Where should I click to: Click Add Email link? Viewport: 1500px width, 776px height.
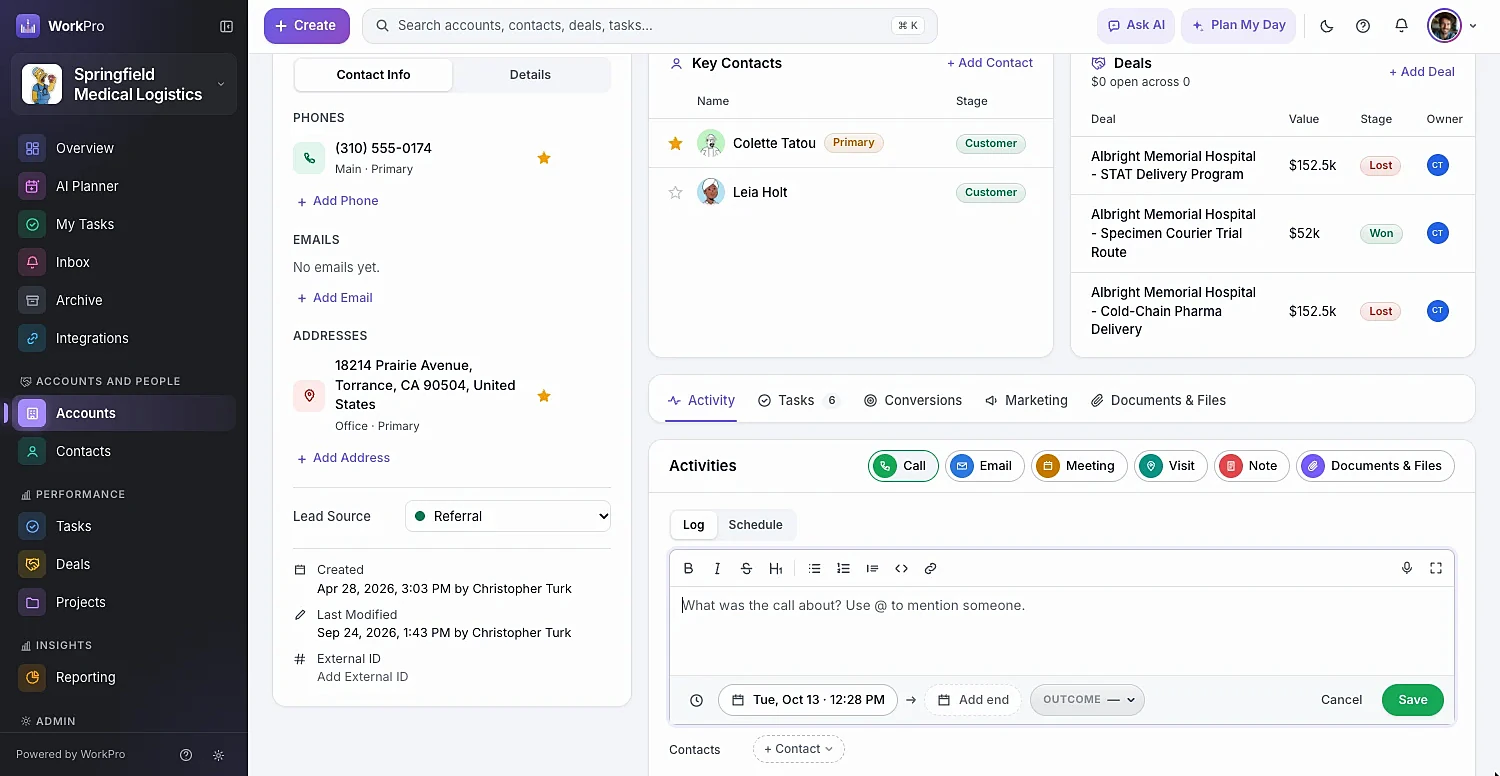335,298
